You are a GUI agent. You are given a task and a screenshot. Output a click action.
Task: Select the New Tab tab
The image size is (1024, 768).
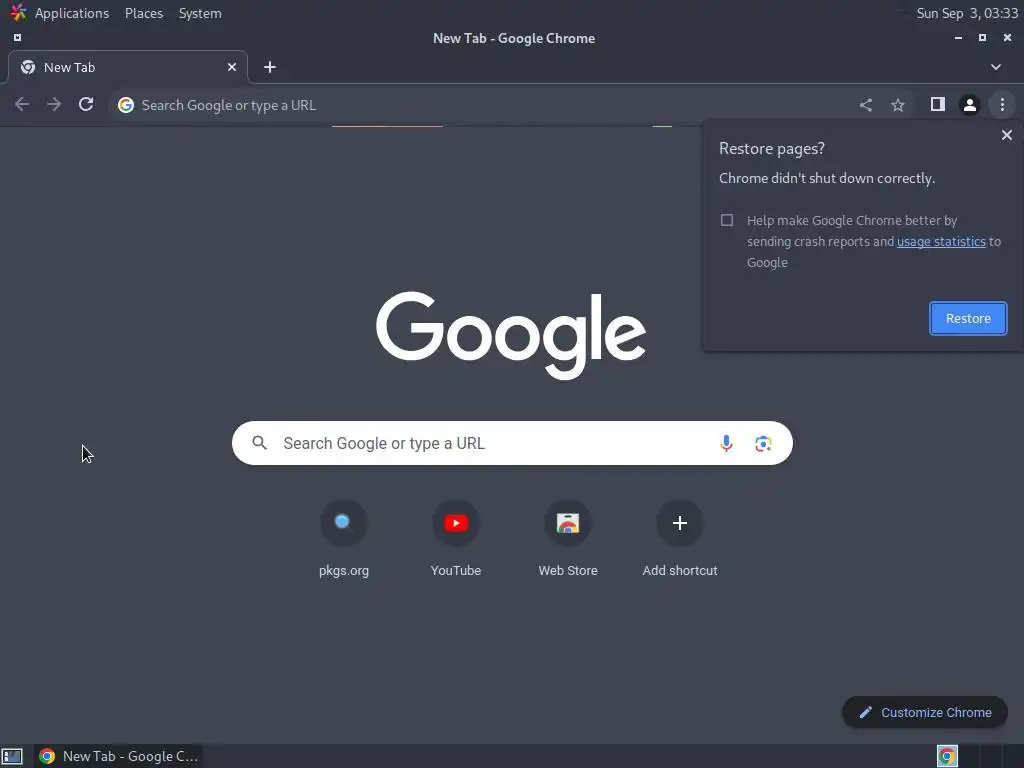[x=128, y=67]
